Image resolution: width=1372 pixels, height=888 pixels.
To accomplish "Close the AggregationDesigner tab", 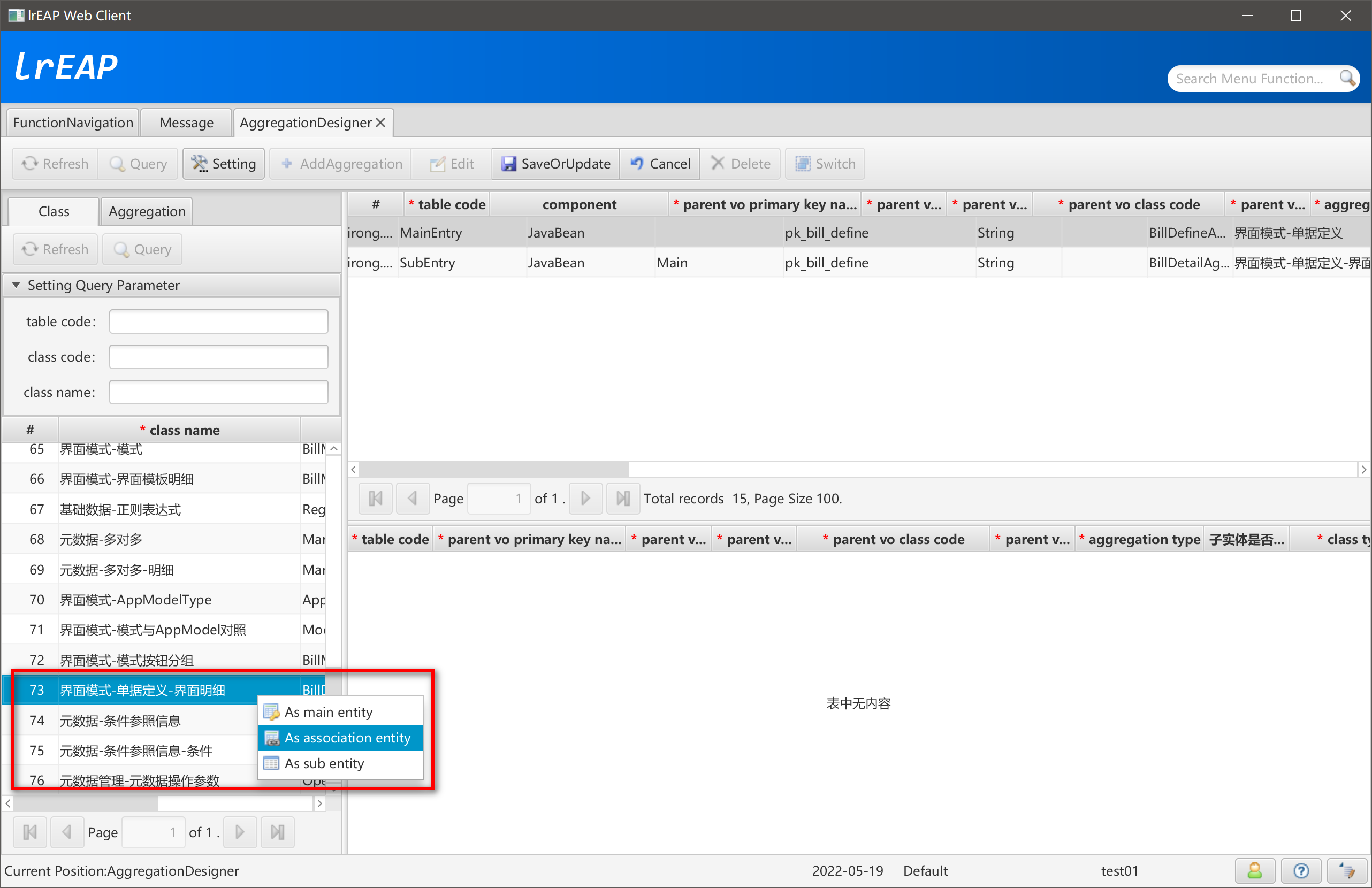I will pos(380,123).
